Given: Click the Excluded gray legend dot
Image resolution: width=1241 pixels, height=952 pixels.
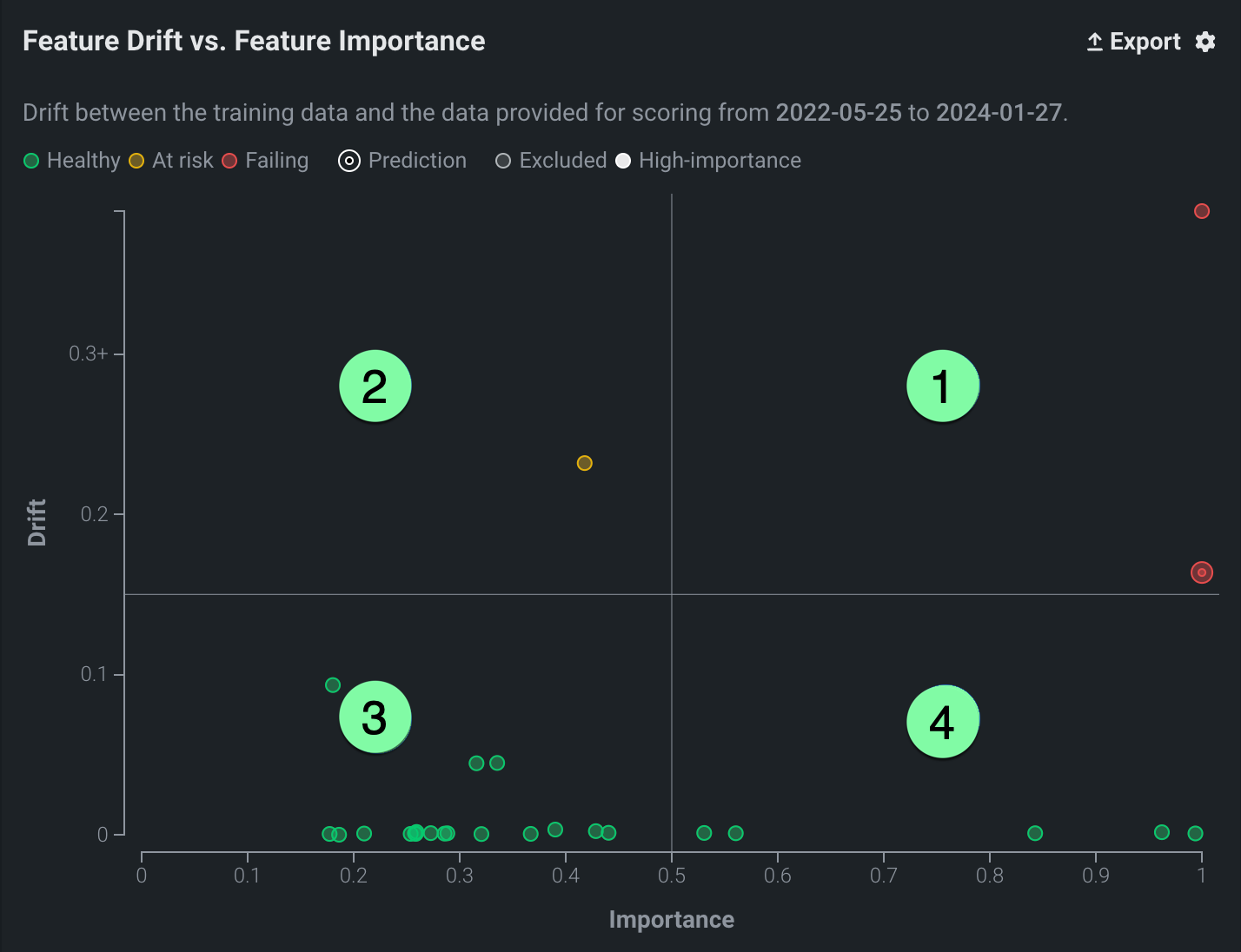Looking at the screenshot, I should 502,161.
